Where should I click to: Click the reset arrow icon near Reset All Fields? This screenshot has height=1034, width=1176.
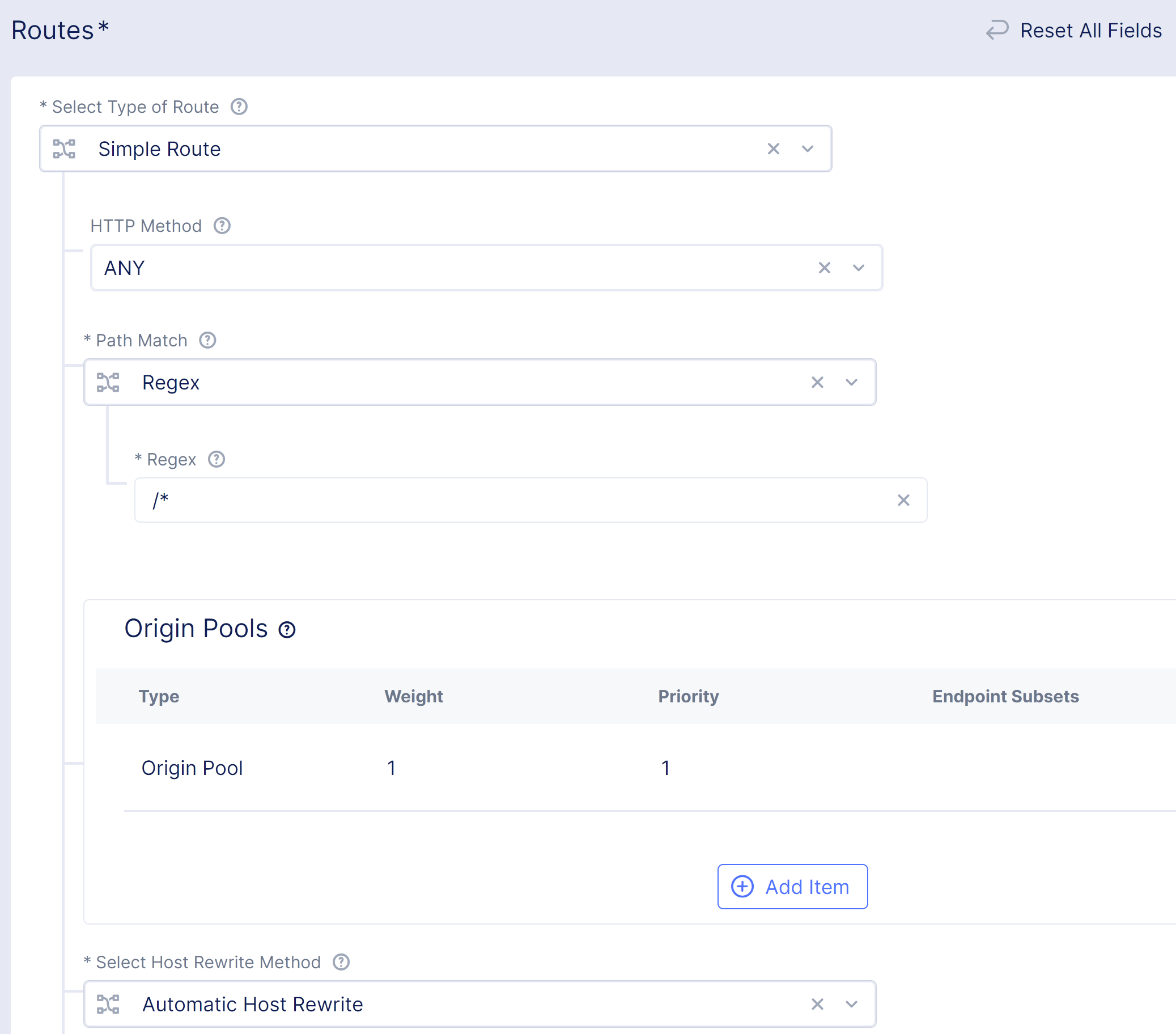click(997, 30)
